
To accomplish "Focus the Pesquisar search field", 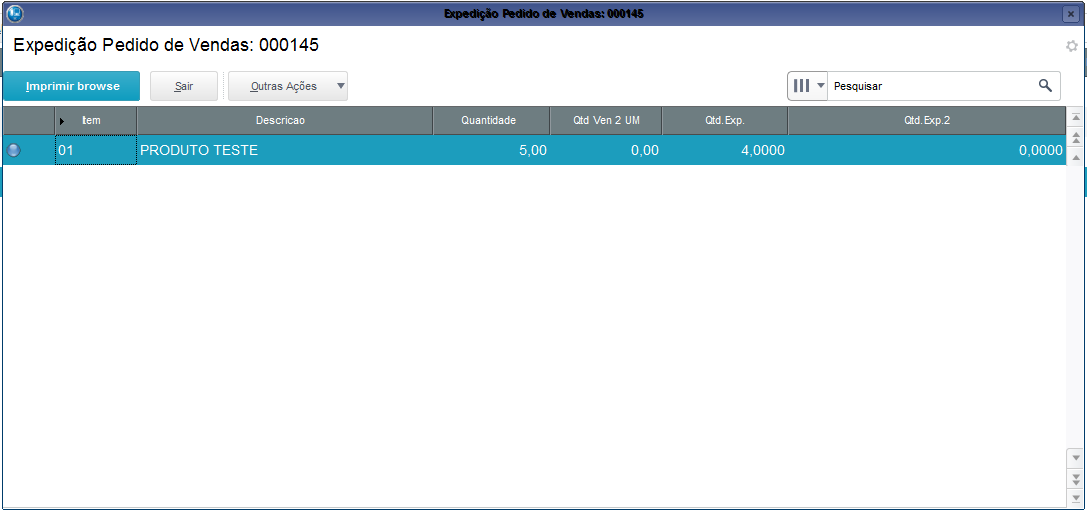I will click(930, 86).
